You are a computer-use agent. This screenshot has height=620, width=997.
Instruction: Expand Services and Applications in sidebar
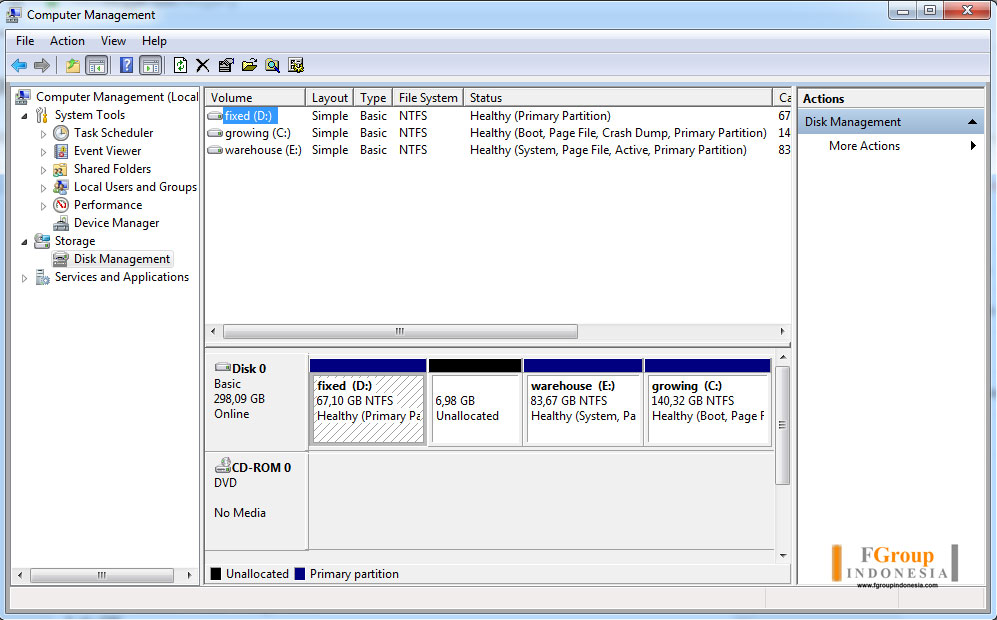point(23,277)
